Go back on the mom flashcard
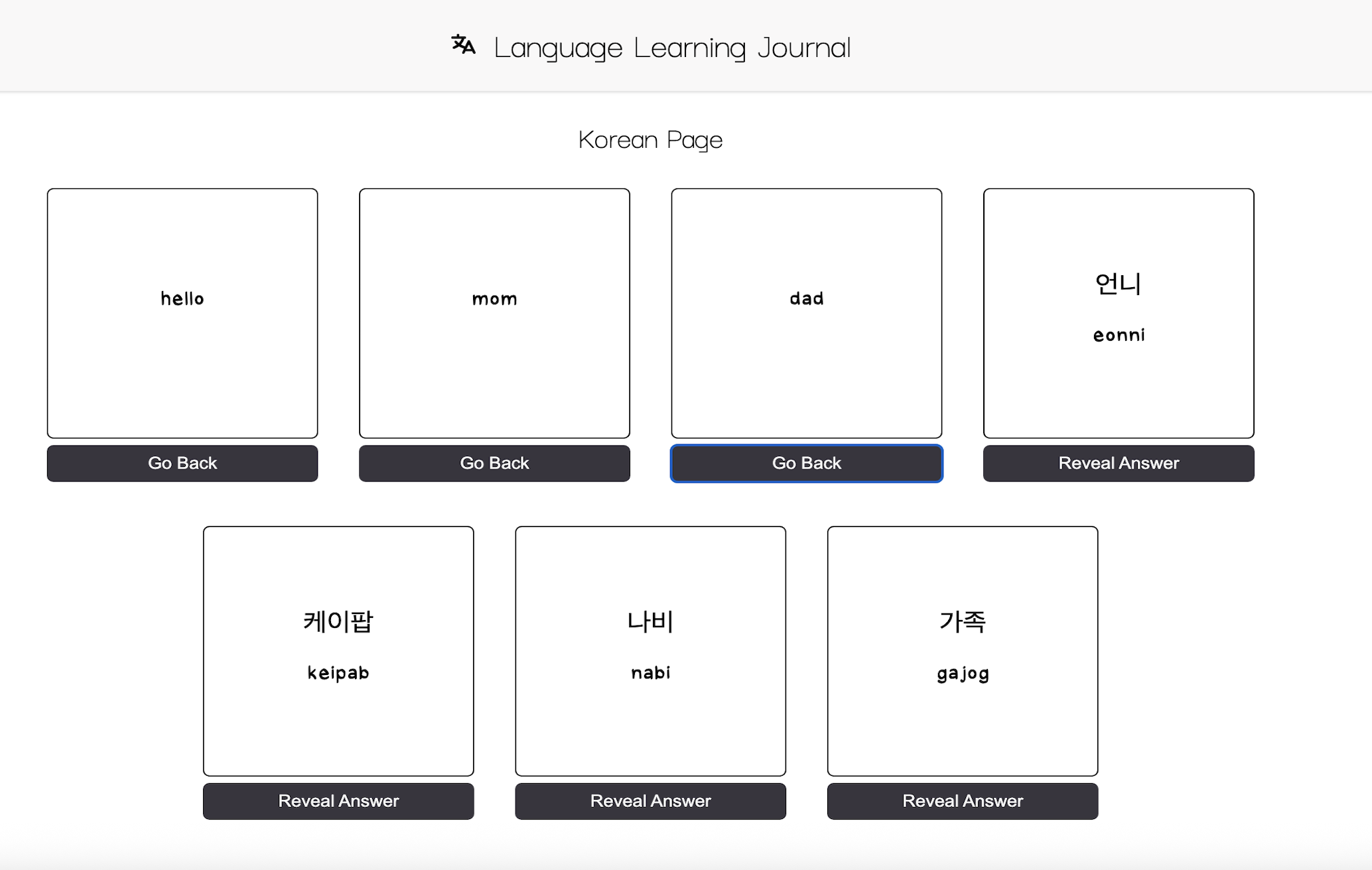 (x=494, y=463)
